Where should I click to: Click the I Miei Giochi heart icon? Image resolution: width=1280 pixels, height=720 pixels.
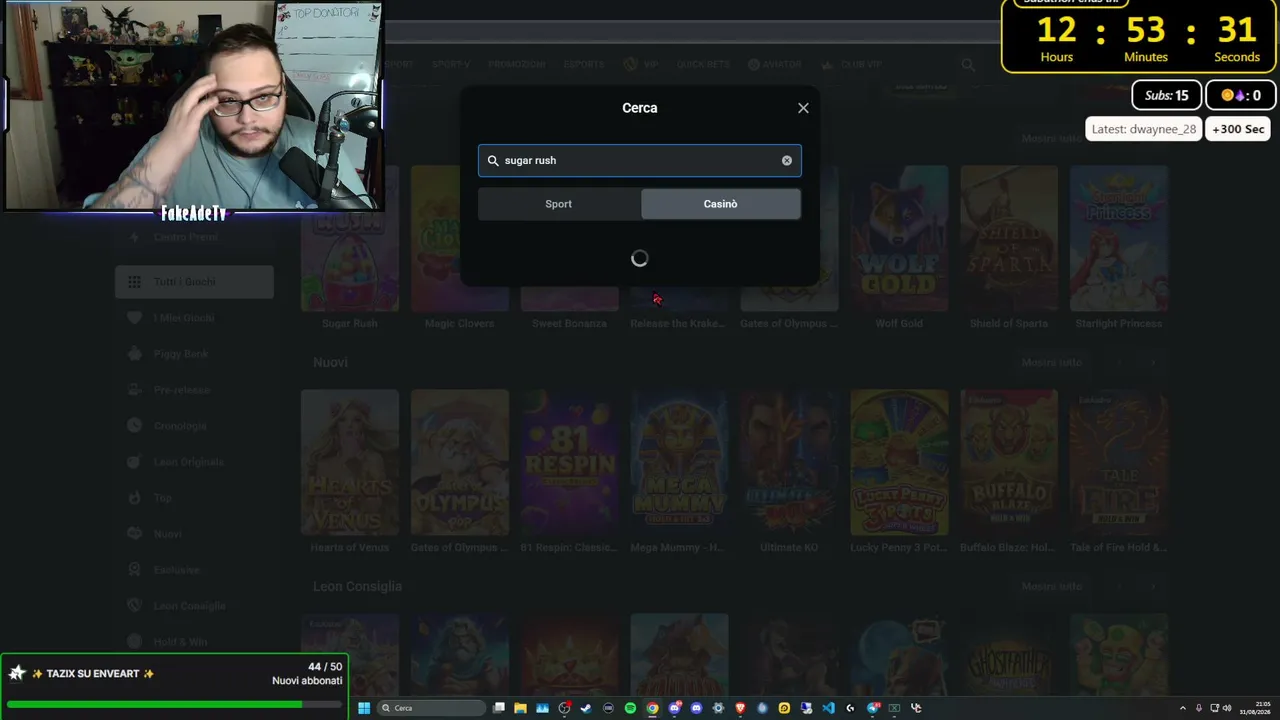(134, 318)
